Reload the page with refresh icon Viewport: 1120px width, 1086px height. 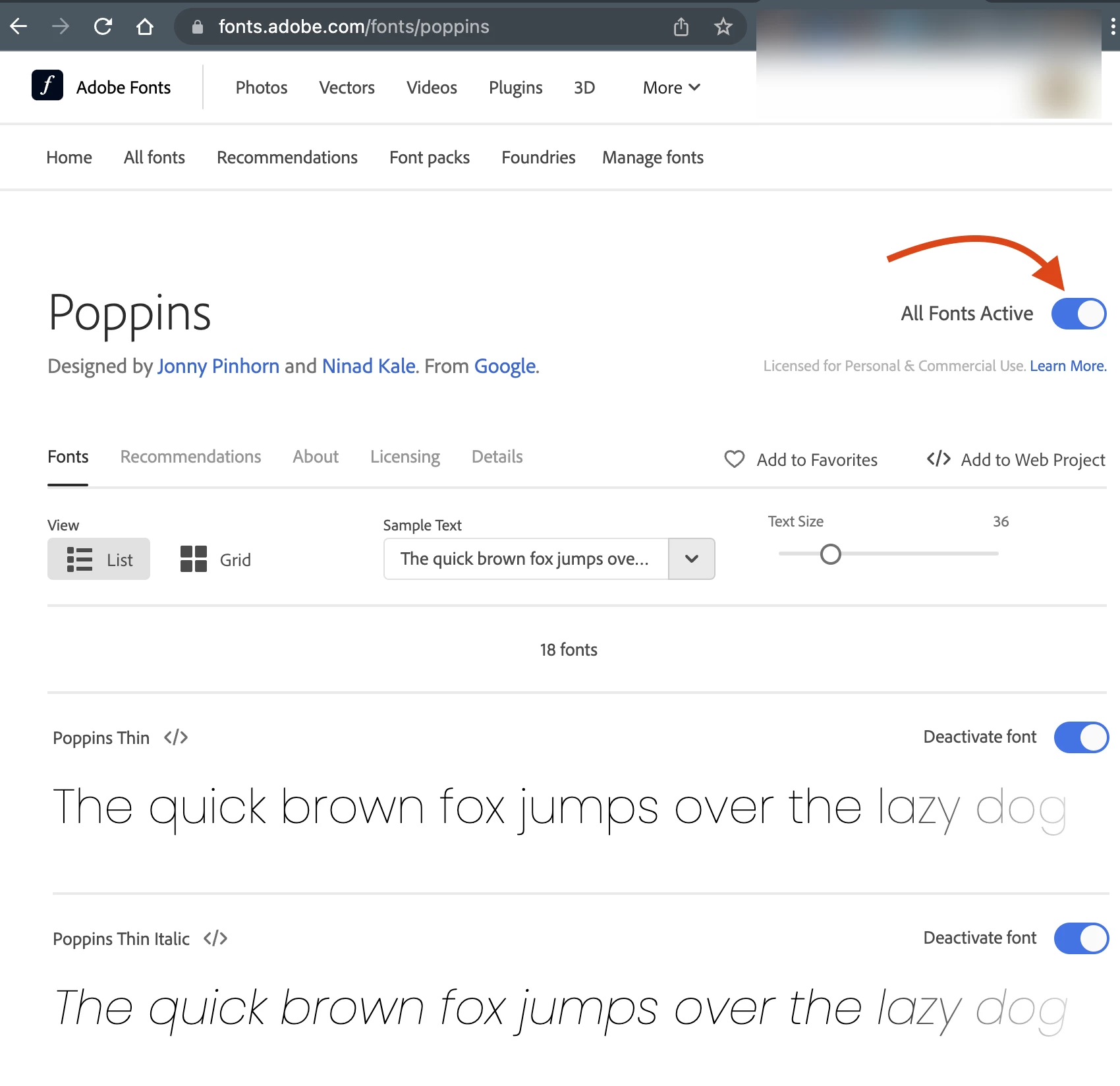point(103,26)
